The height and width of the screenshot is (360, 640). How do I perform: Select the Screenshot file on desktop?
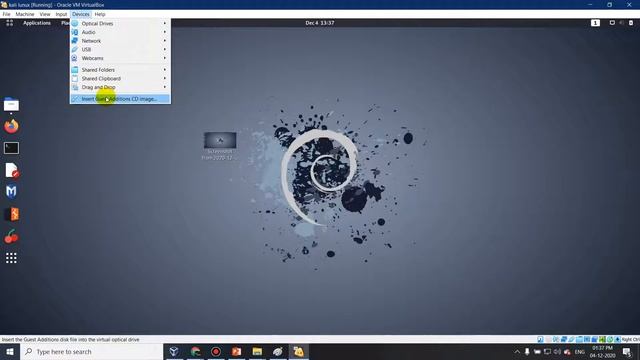(220, 146)
